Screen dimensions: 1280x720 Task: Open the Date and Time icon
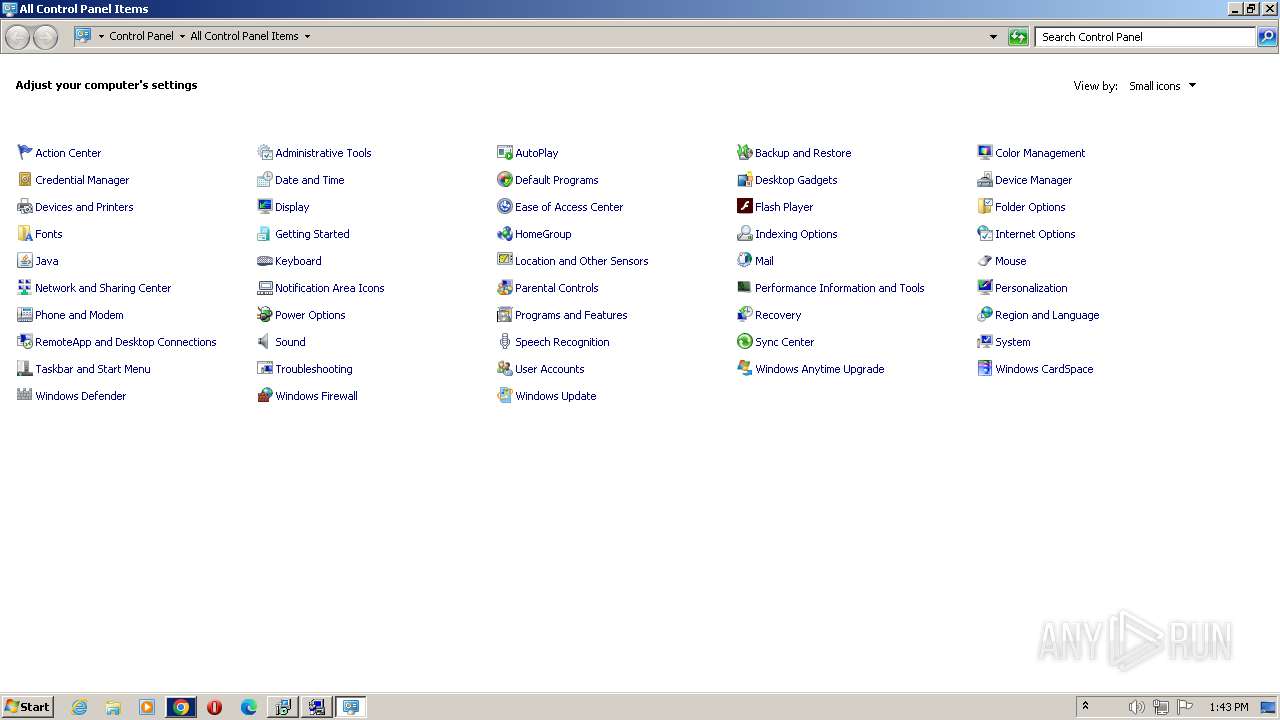coord(265,179)
